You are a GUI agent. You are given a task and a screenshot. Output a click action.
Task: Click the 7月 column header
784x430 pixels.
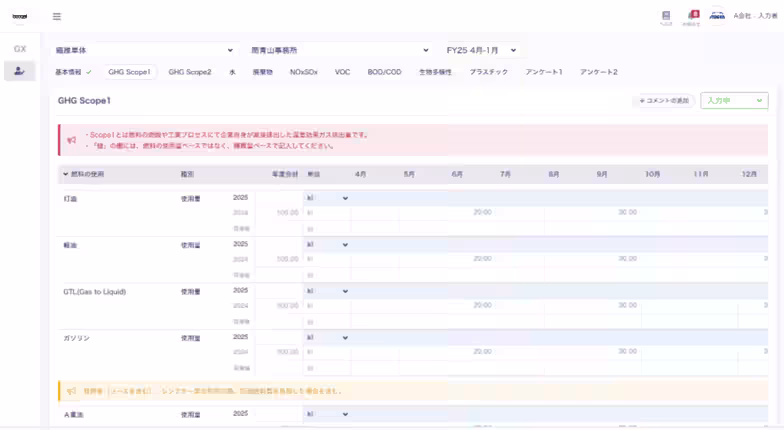506,174
